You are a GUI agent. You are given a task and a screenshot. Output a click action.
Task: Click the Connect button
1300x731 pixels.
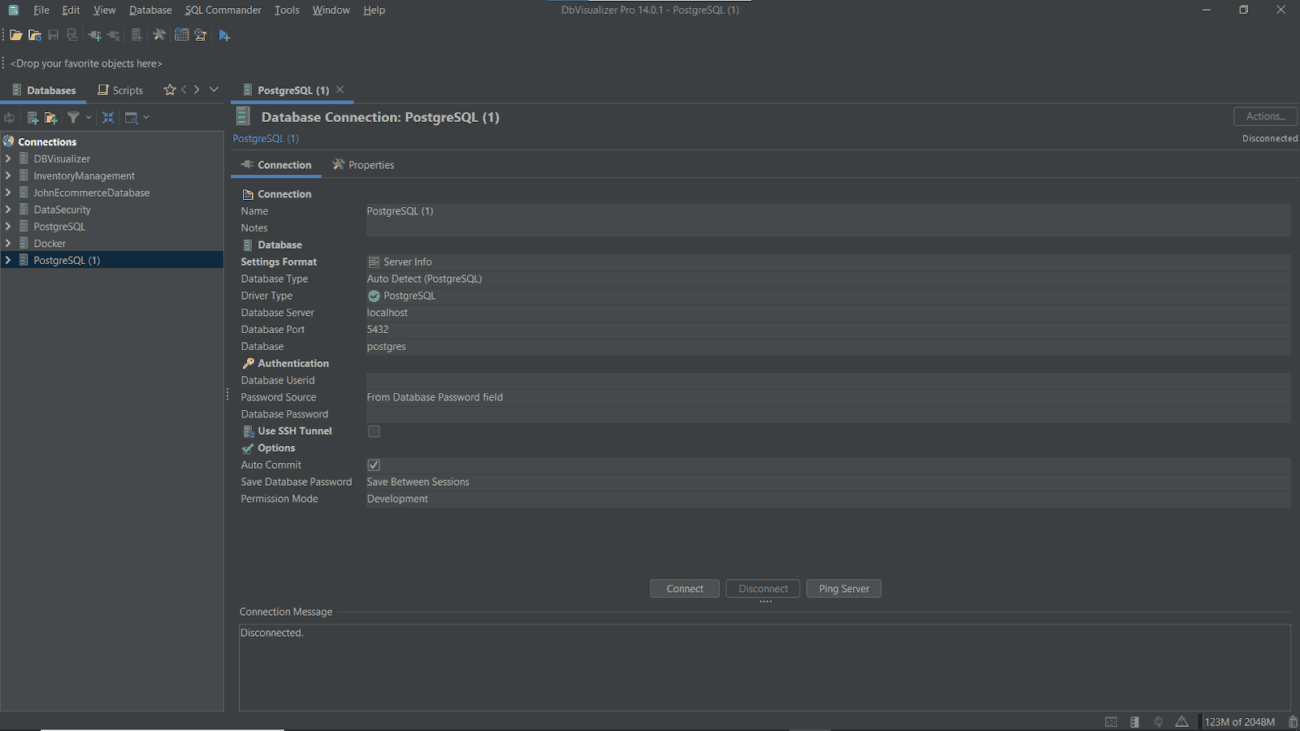[x=684, y=588]
